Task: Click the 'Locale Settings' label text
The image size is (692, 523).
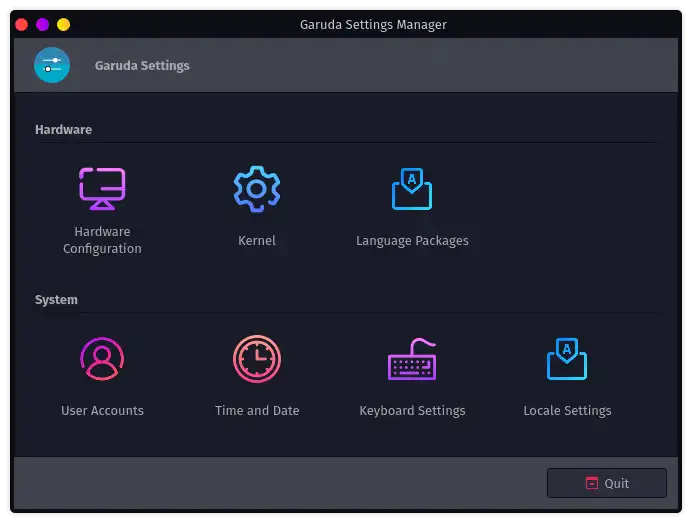Action: [567, 411]
